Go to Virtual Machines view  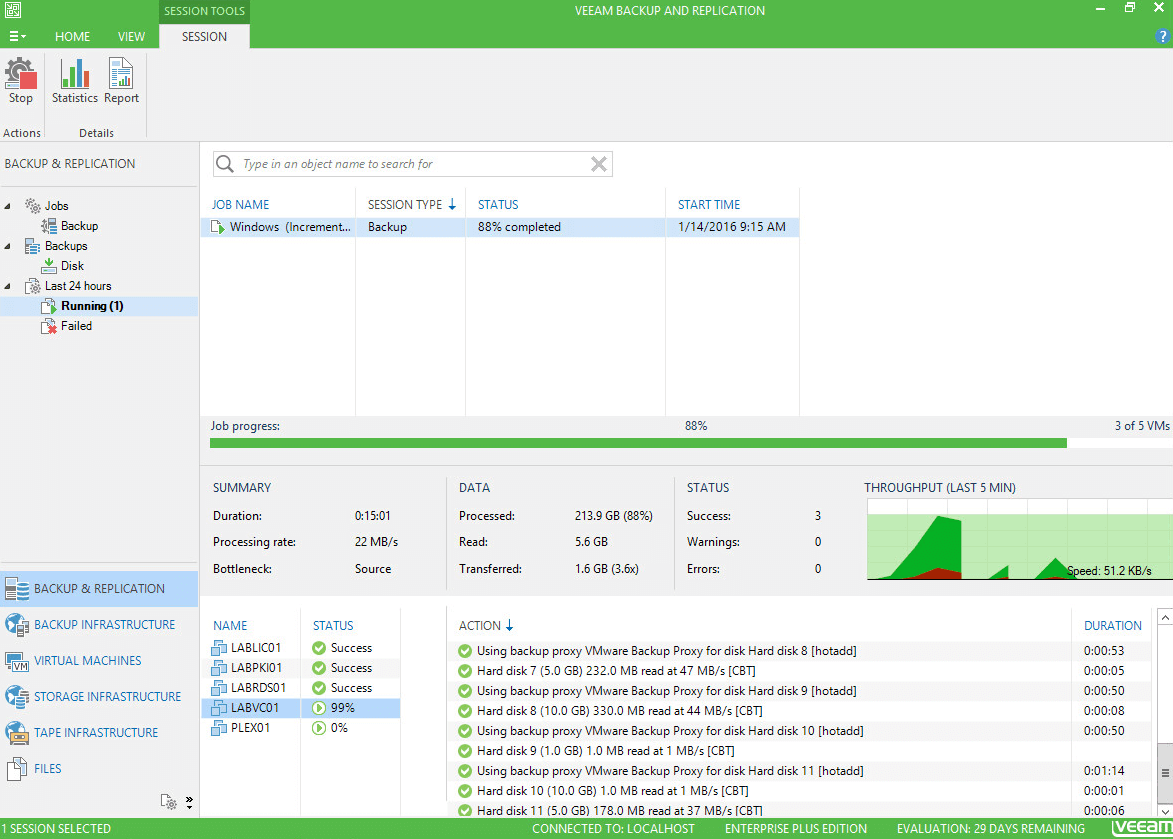(x=87, y=661)
